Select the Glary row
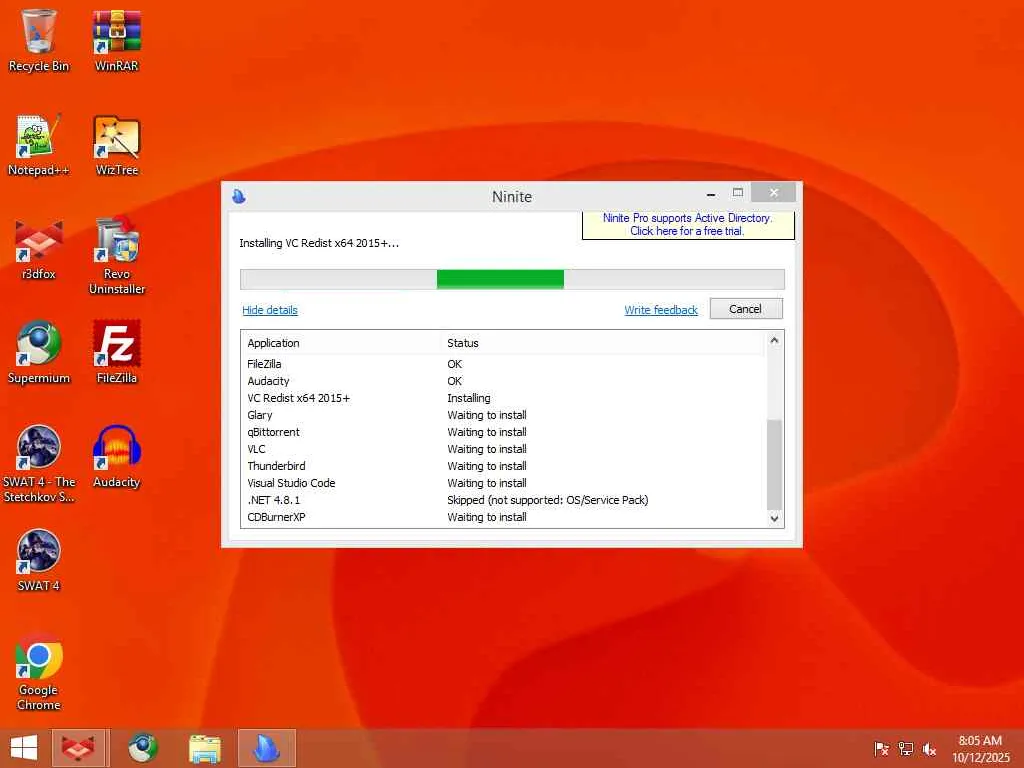Image resolution: width=1024 pixels, height=768 pixels. click(x=503, y=415)
